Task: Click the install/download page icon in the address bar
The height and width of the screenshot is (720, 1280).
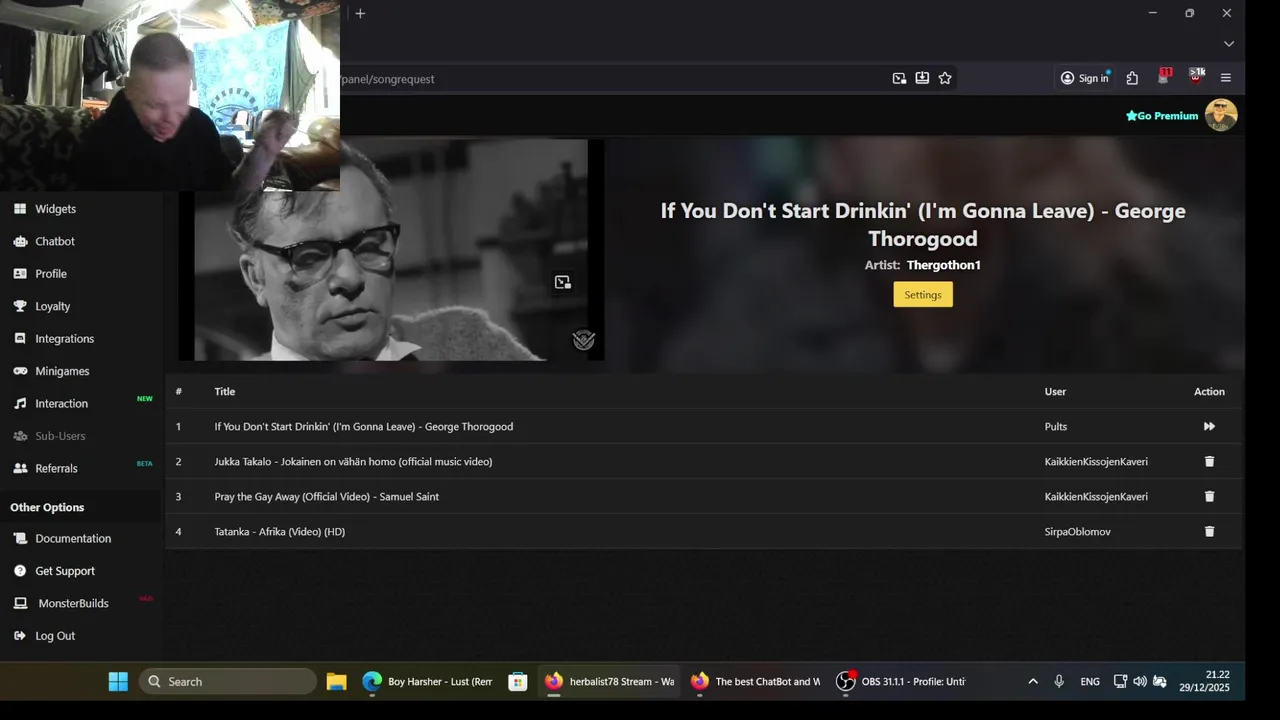Action: 922,78
